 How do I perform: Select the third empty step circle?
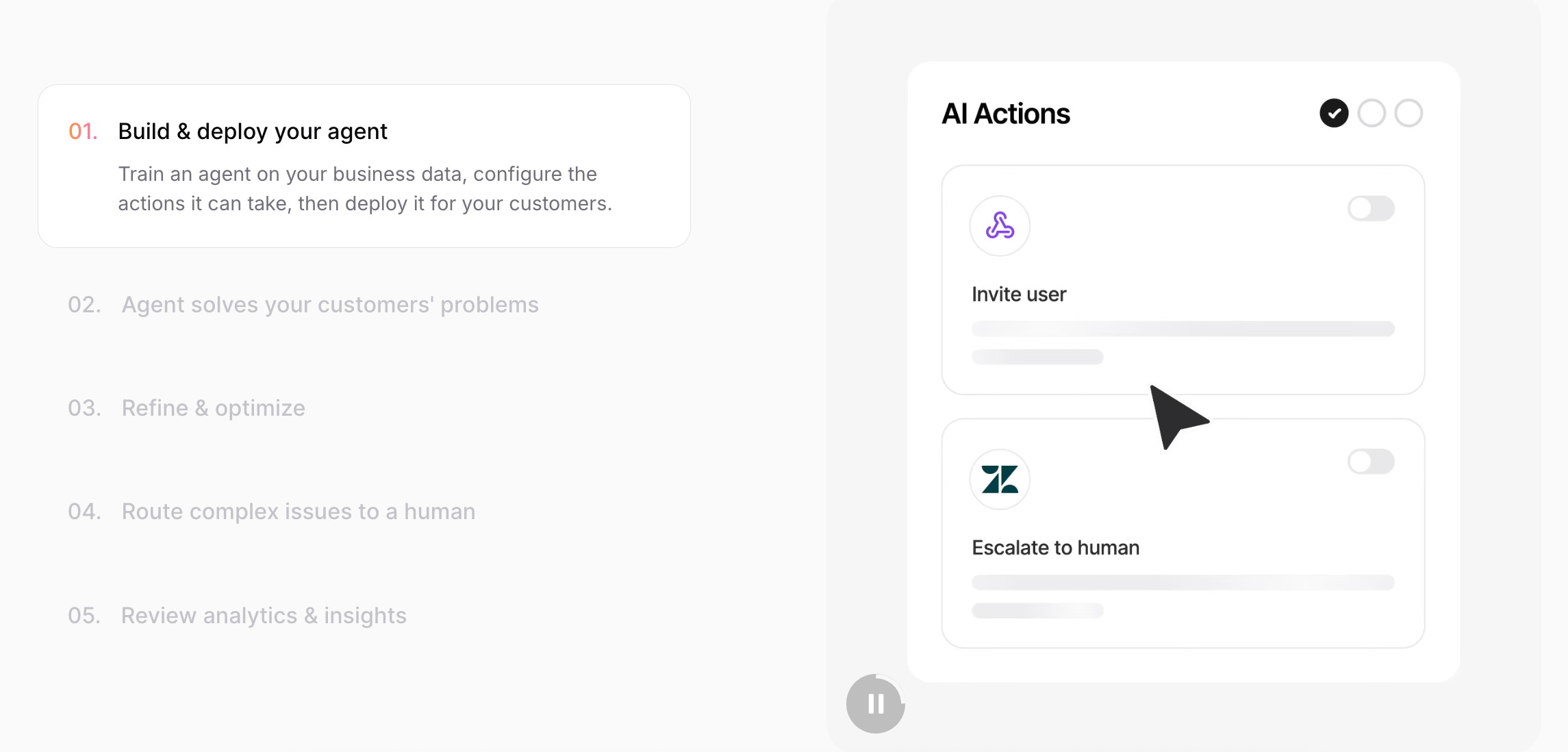tap(1408, 113)
